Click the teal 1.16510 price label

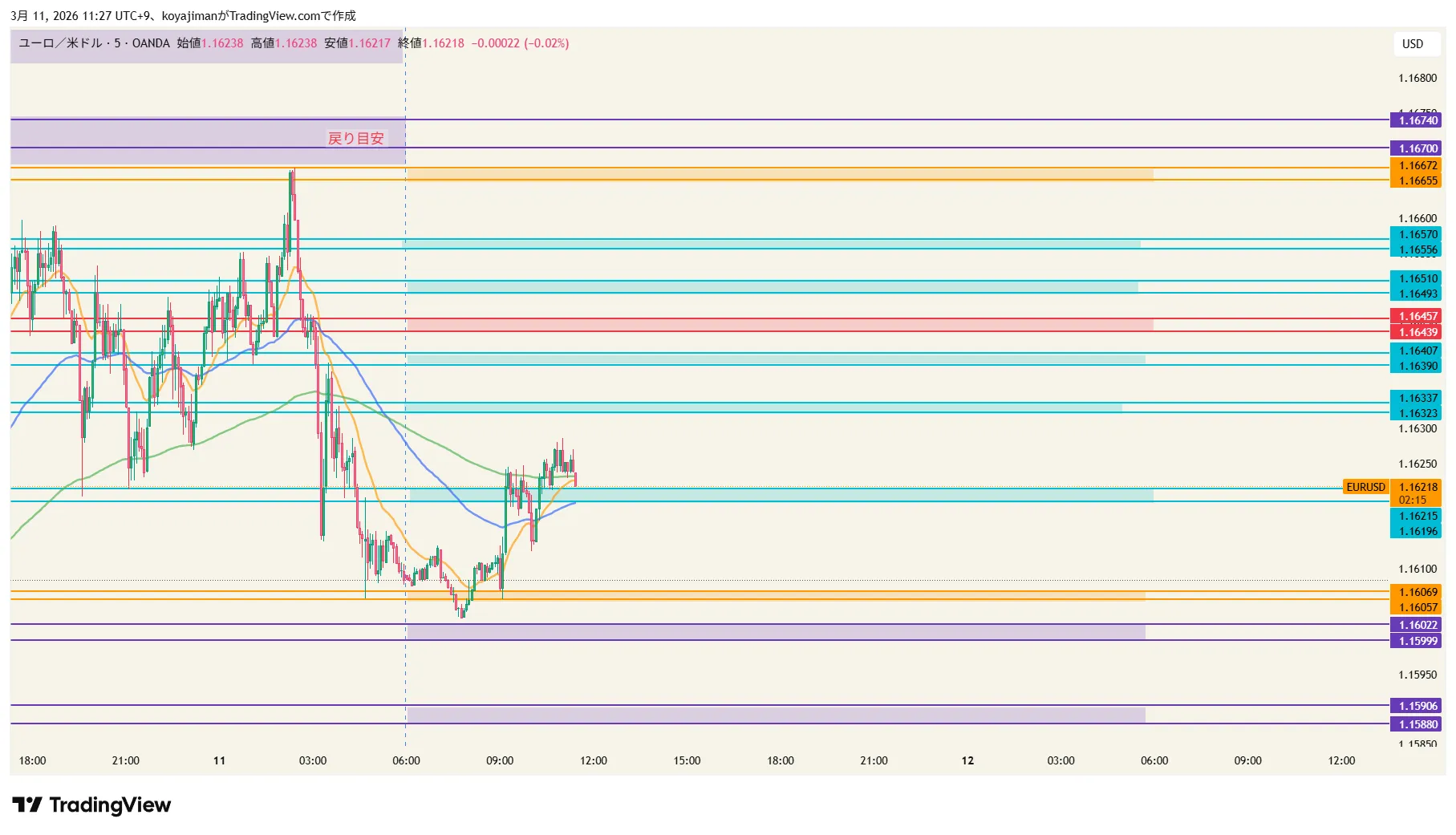[x=1415, y=278]
